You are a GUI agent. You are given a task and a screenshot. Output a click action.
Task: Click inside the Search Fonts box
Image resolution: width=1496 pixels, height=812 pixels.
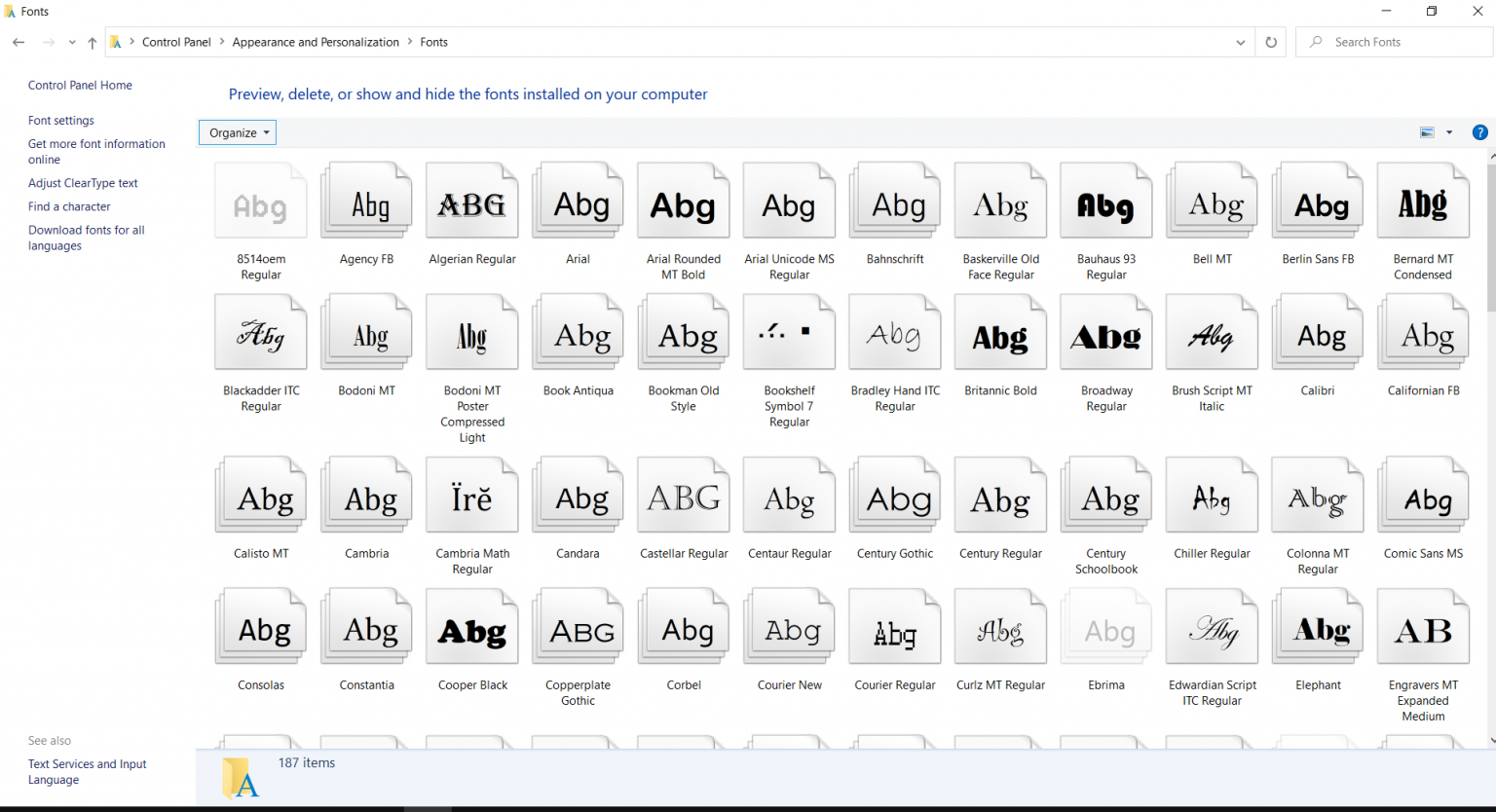click(1393, 42)
